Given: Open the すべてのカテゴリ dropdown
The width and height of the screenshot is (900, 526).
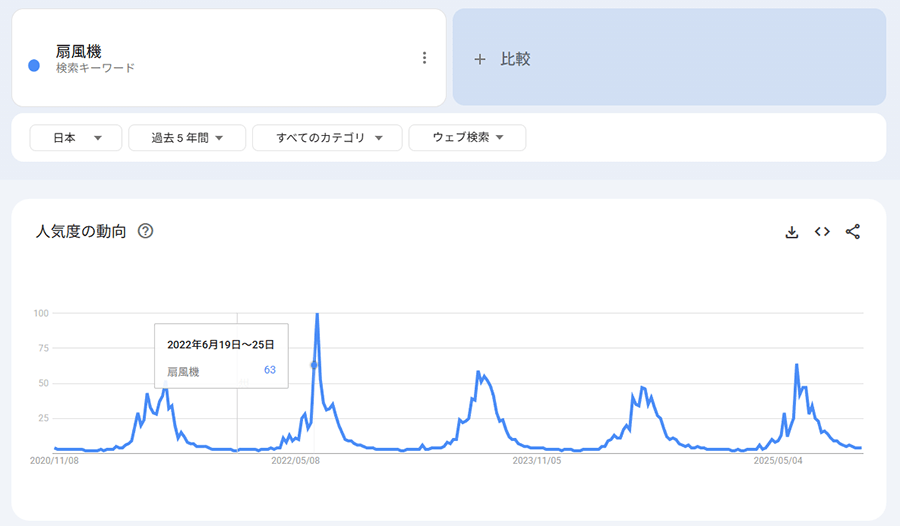Looking at the screenshot, I should click(327, 138).
